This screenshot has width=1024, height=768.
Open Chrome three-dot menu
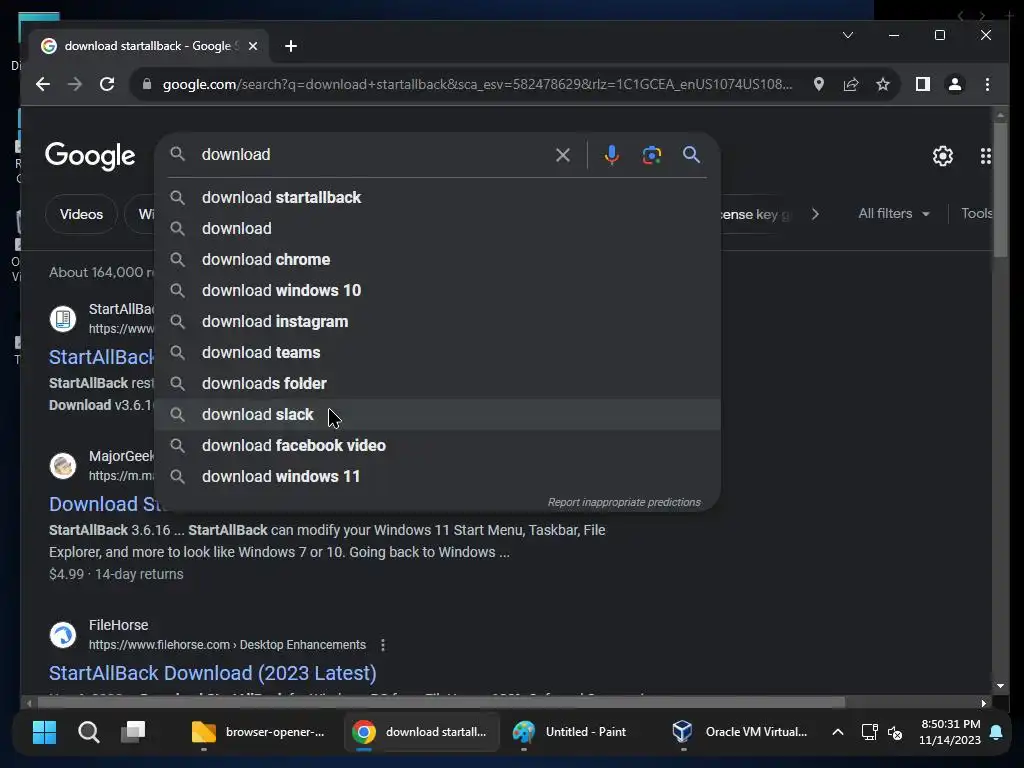tap(987, 84)
